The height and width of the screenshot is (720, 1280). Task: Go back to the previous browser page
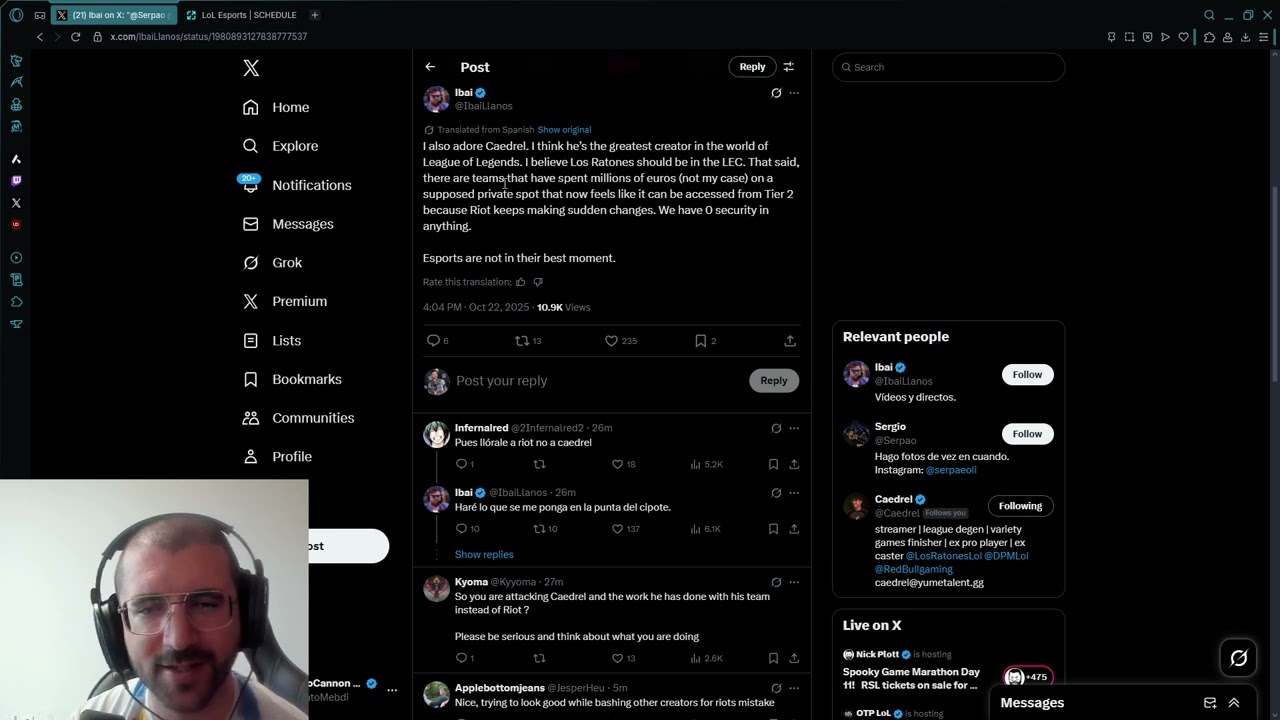40,37
